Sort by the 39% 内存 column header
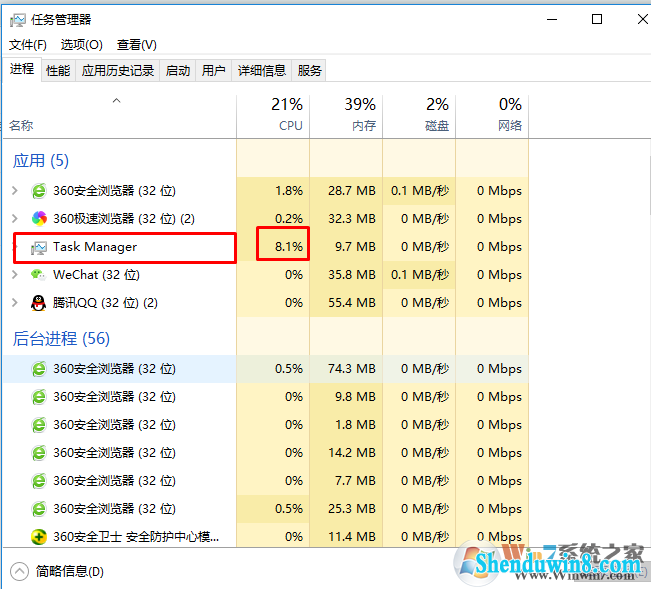Viewport: 651px width, 589px height. click(346, 116)
